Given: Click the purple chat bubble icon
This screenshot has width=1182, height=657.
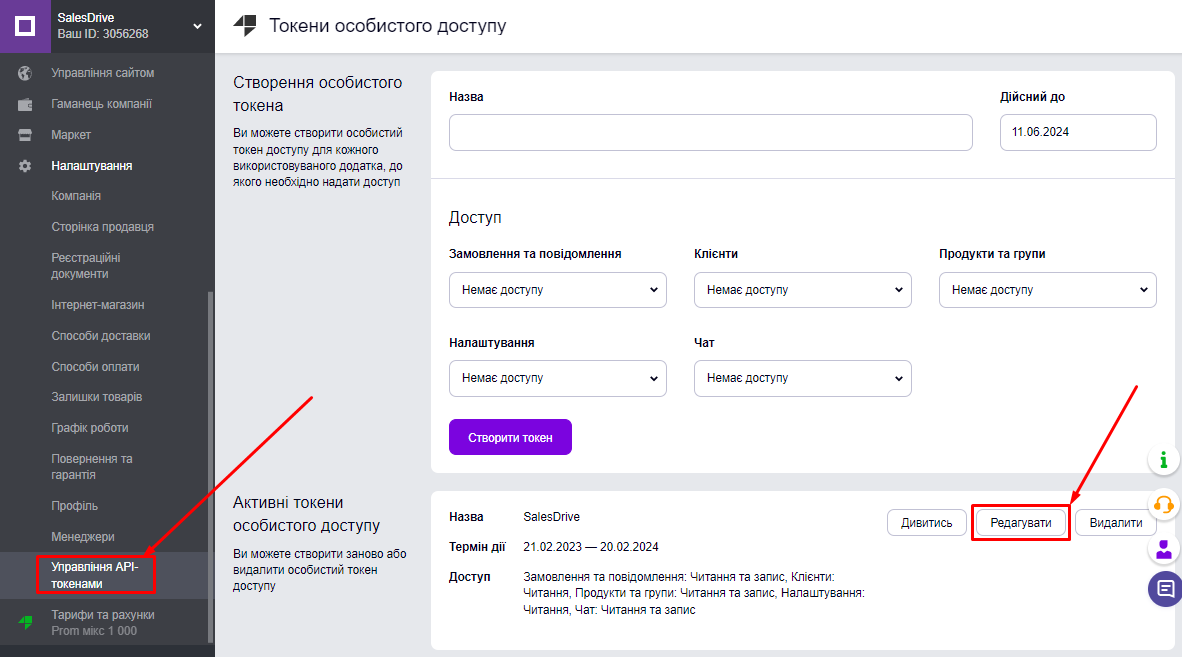Looking at the screenshot, I should [x=1165, y=589].
